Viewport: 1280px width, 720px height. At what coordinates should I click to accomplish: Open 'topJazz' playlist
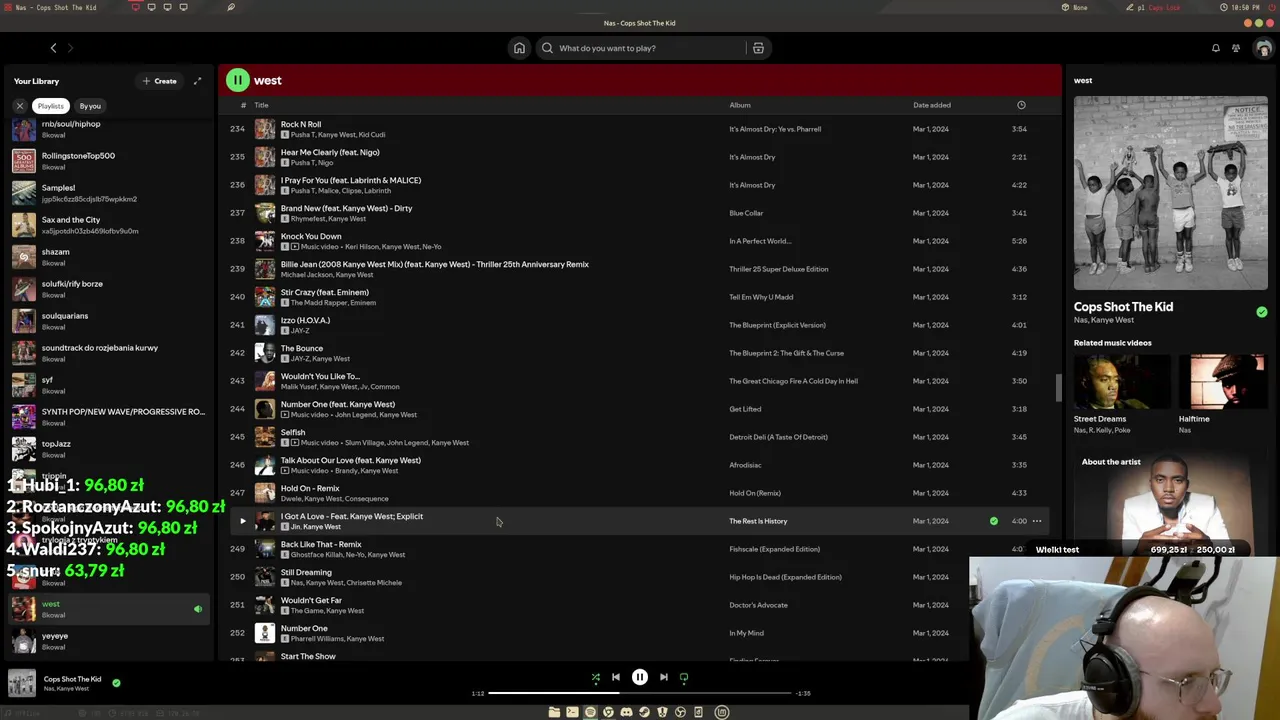coord(108,449)
